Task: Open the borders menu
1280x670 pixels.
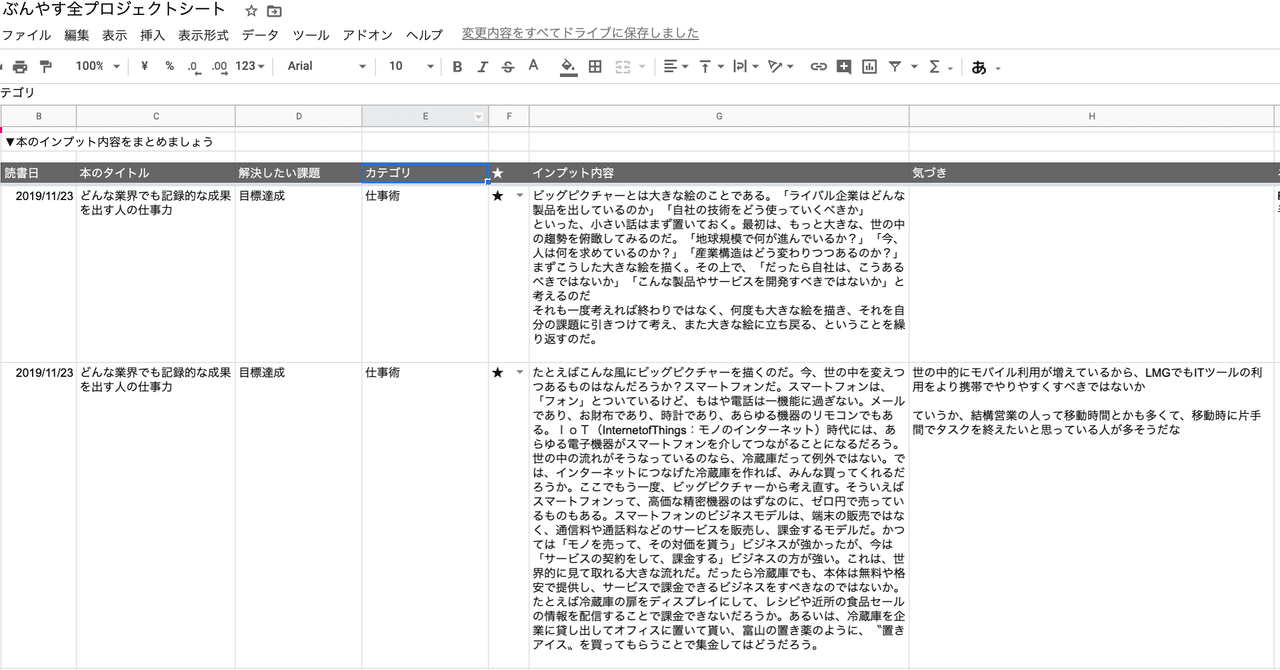Action: point(594,66)
